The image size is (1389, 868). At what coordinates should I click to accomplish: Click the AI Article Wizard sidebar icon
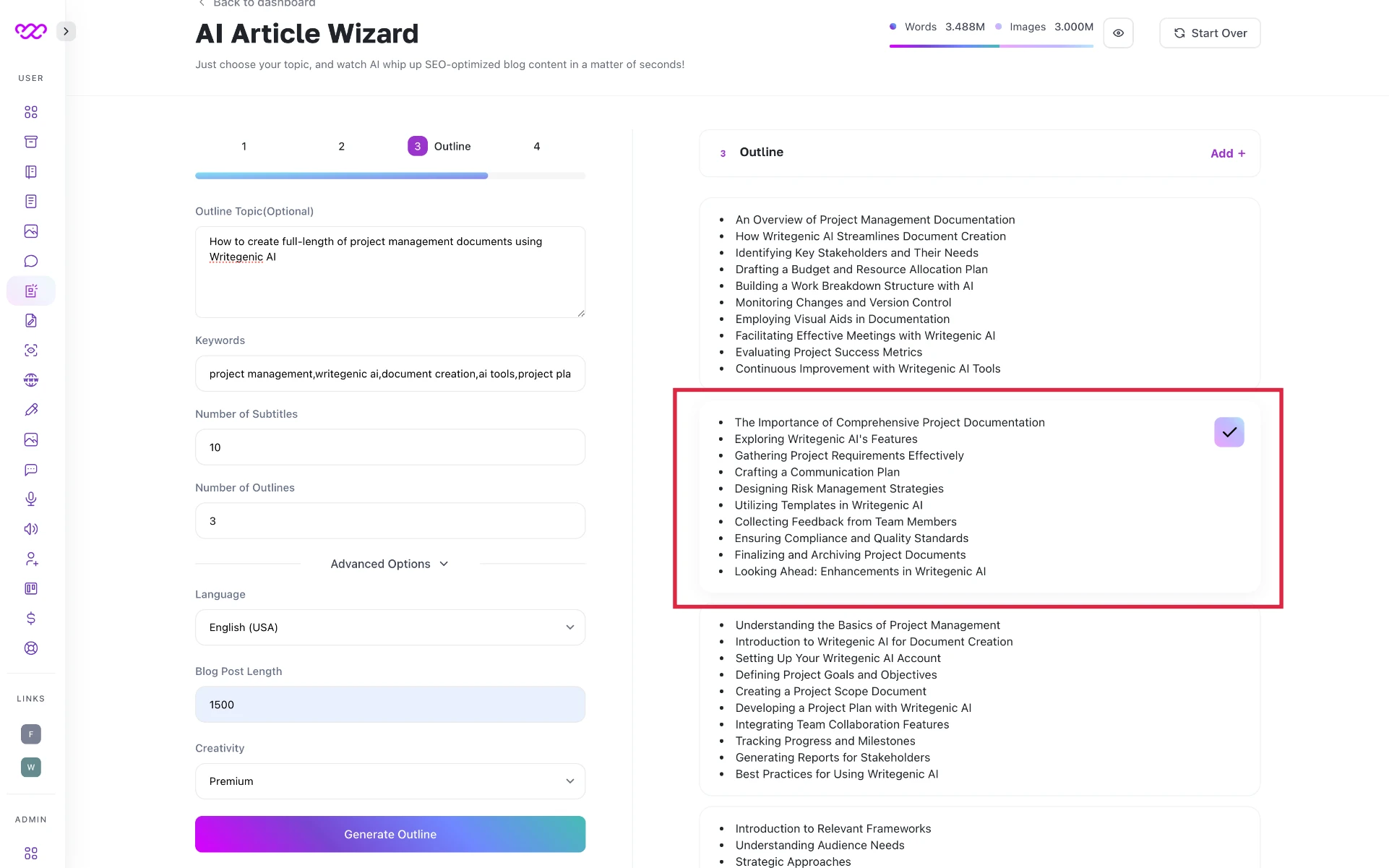[x=31, y=291]
